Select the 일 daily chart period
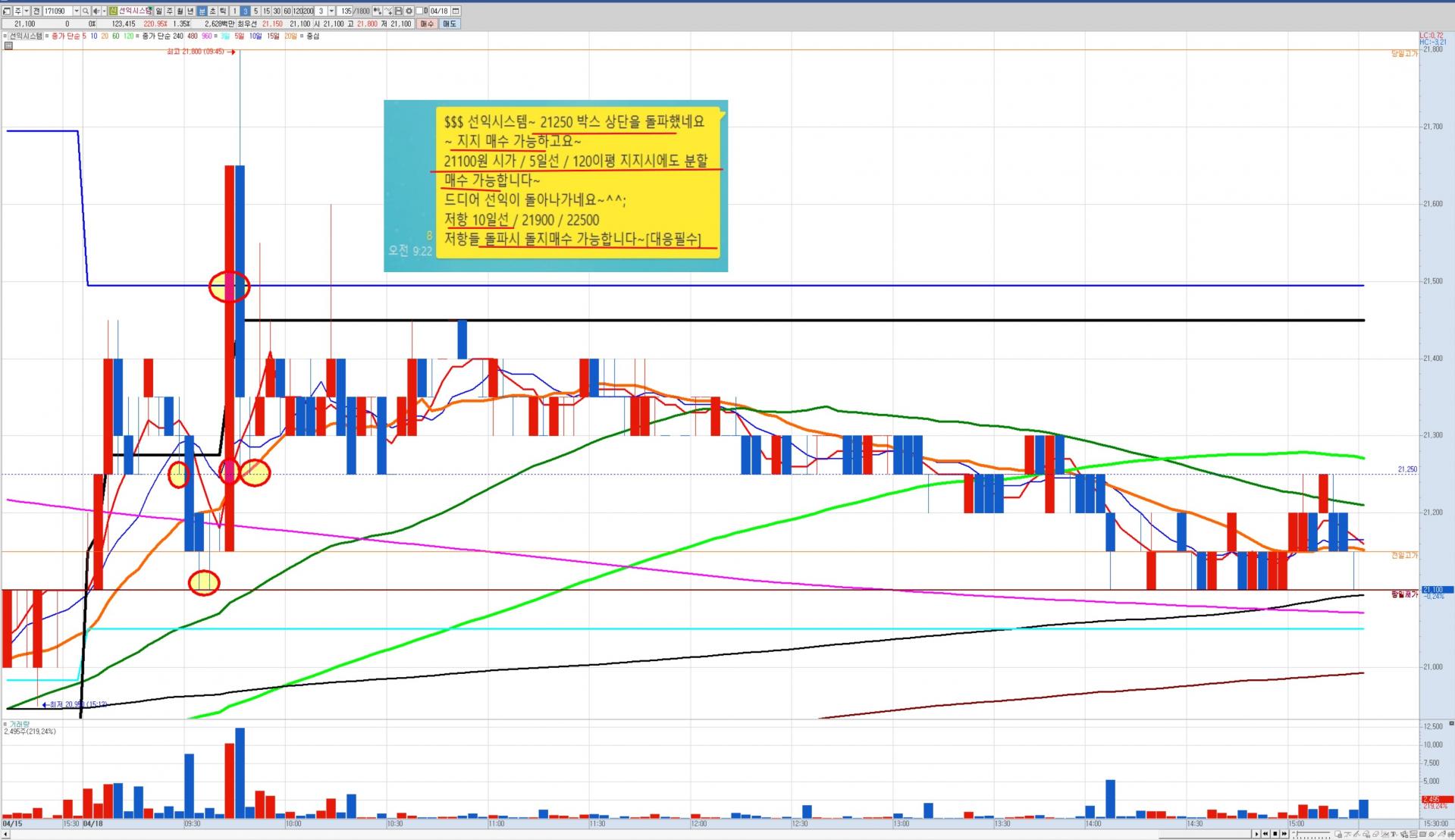Screen dimensions: 1455x840 pyautogui.click(x=158, y=11)
